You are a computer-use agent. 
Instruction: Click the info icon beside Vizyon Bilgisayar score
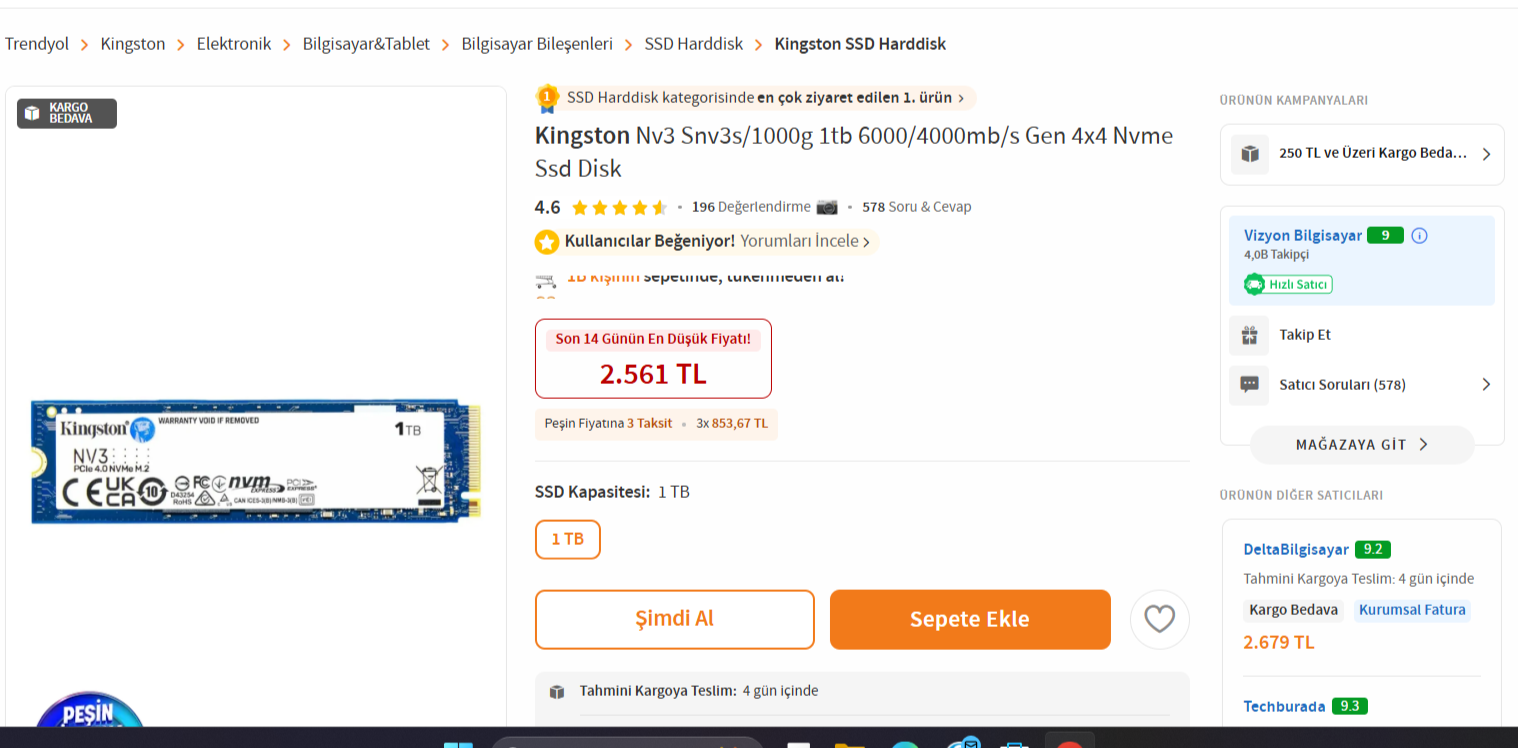click(x=1419, y=236)
